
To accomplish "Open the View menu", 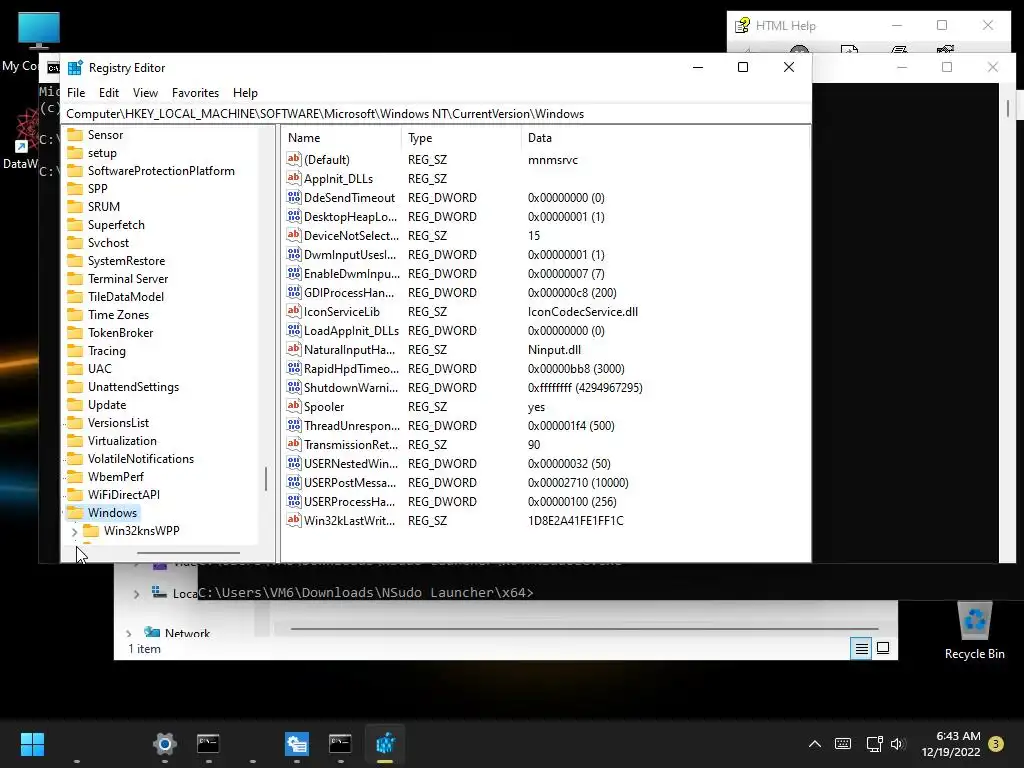I will [x=145, y=93].
